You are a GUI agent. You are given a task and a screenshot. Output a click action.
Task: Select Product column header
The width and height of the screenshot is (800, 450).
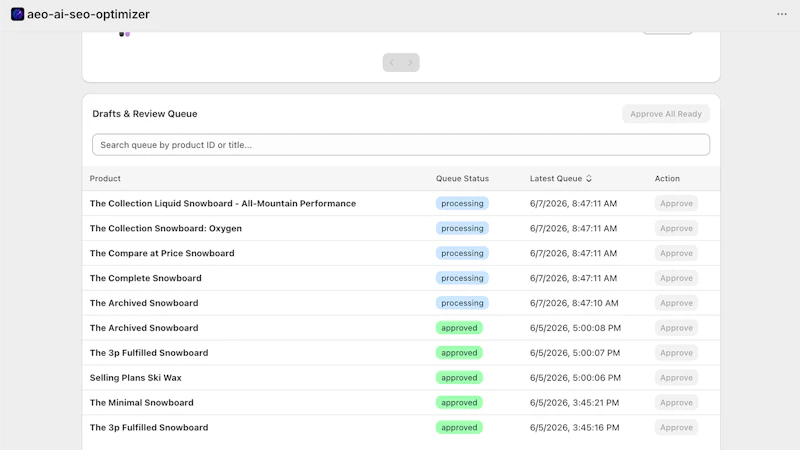105,179
